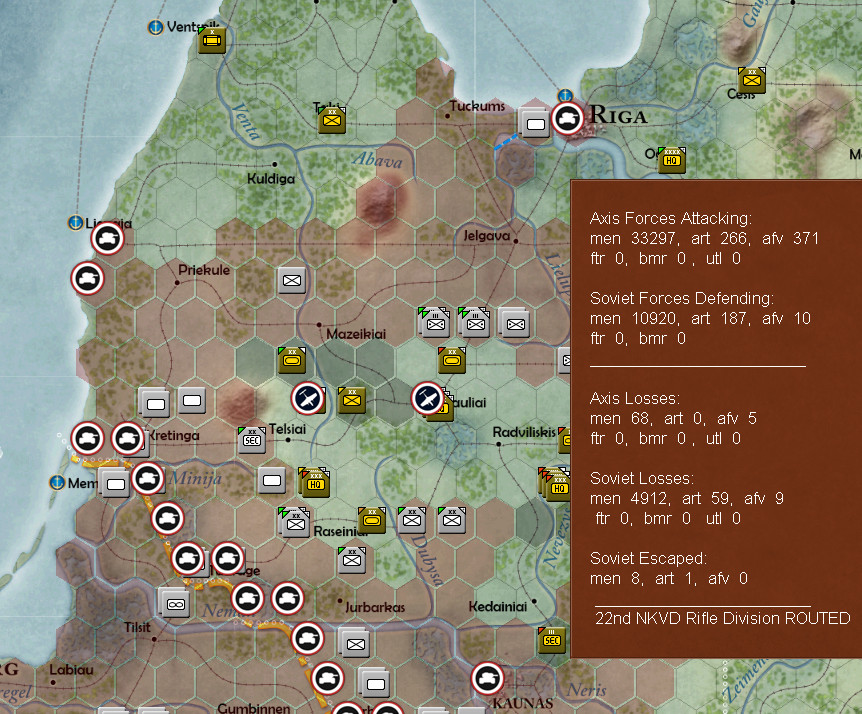Select the stacked infantry division west of Raseiniai
This screenshot has height=714, width=862.
point(295,522)
